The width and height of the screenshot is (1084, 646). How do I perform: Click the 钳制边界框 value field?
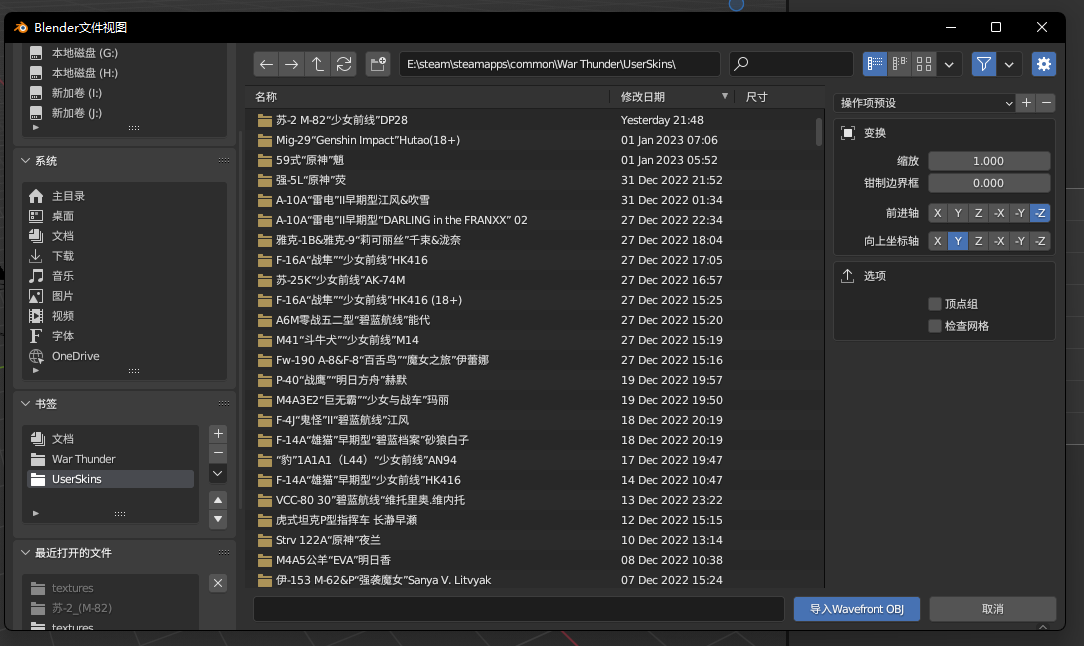pos(989,183)
